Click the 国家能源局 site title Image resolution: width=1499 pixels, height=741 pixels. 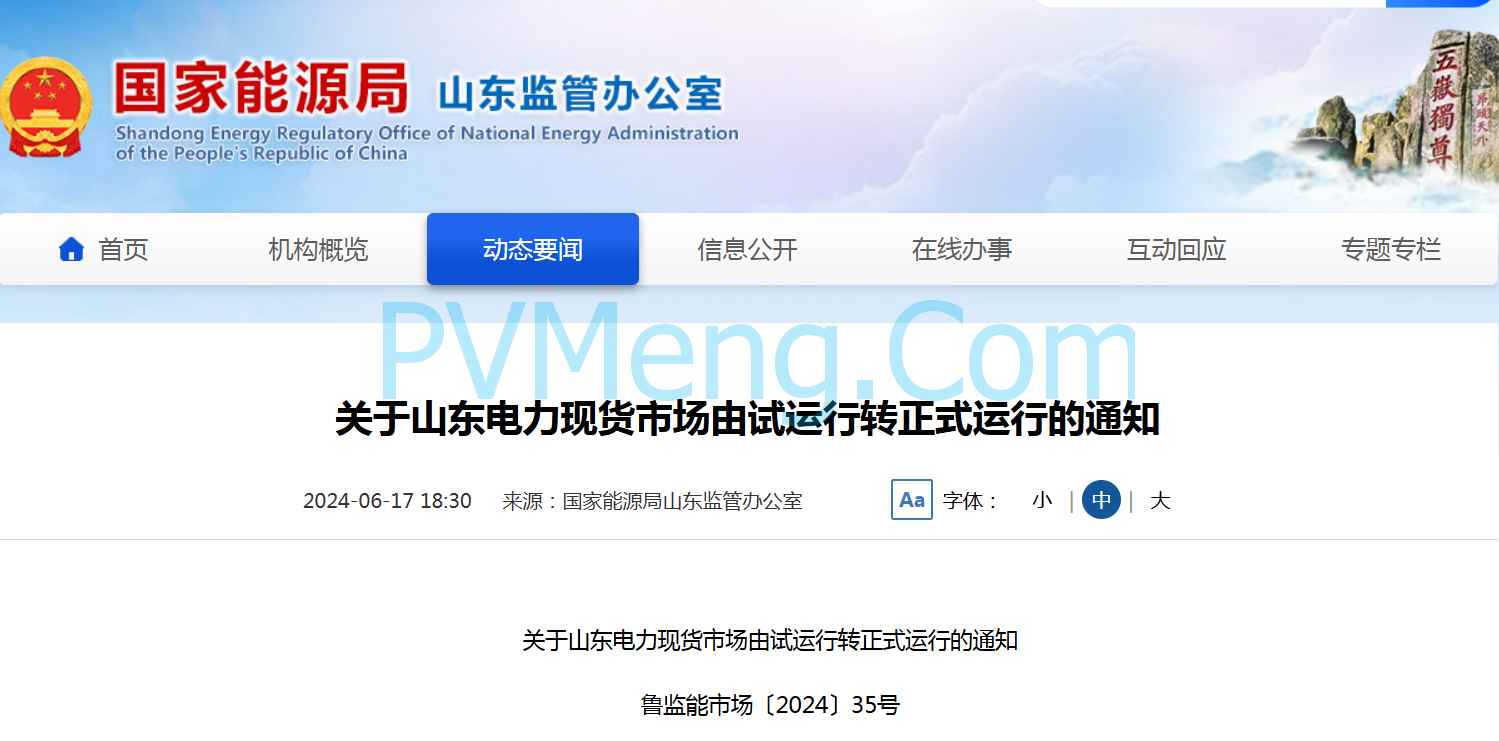pyautogui.click(x=261, y=88)
